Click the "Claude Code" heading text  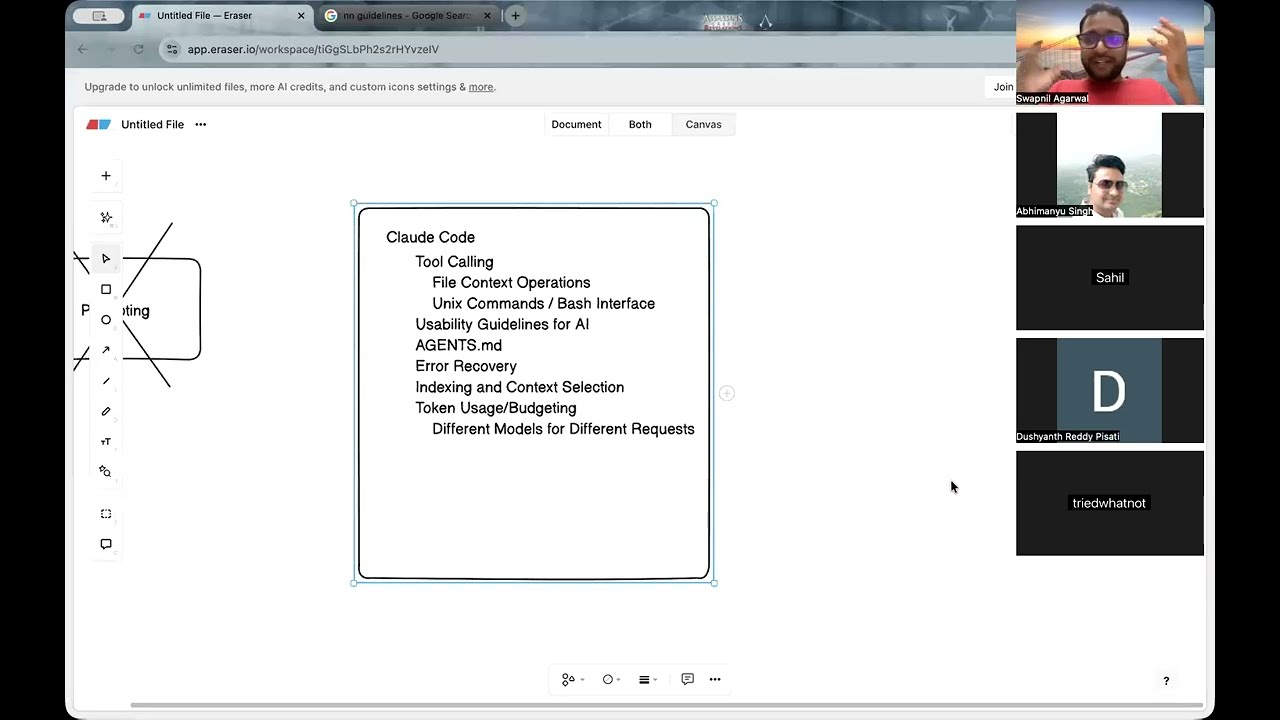(x=430, y=237)
